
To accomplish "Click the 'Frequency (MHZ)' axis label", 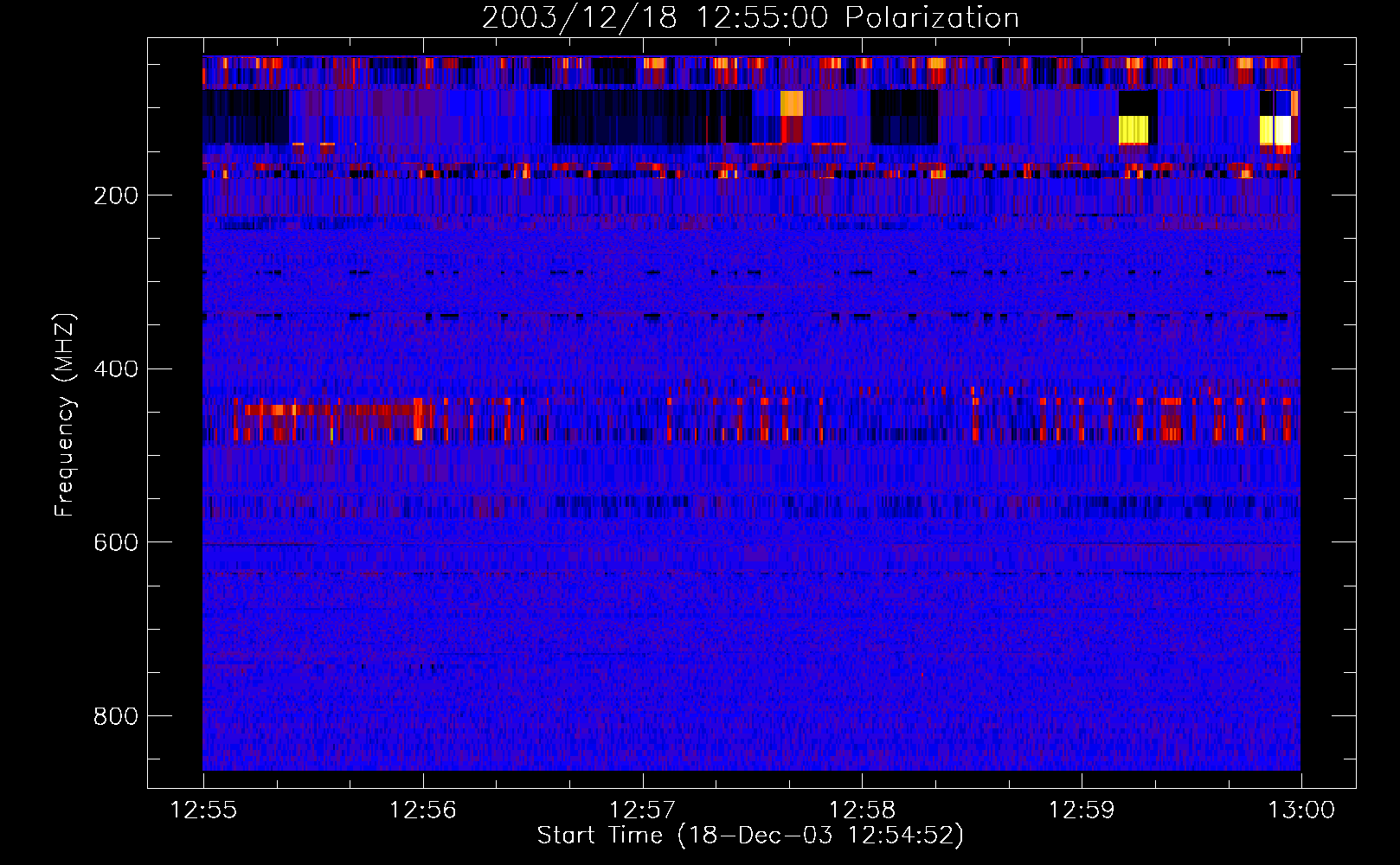I will pos(64,414).
